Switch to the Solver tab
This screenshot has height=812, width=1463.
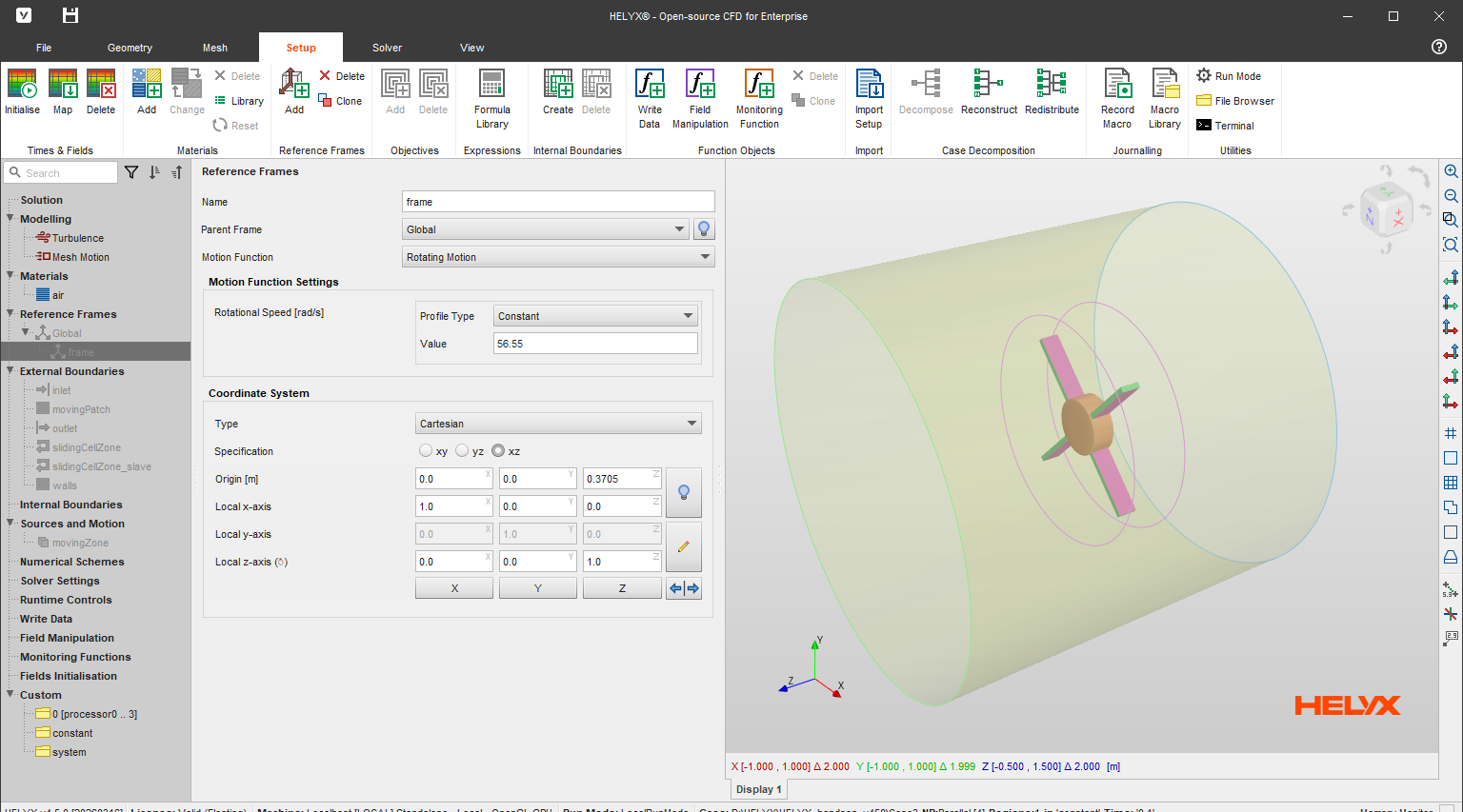coord(387,48)
